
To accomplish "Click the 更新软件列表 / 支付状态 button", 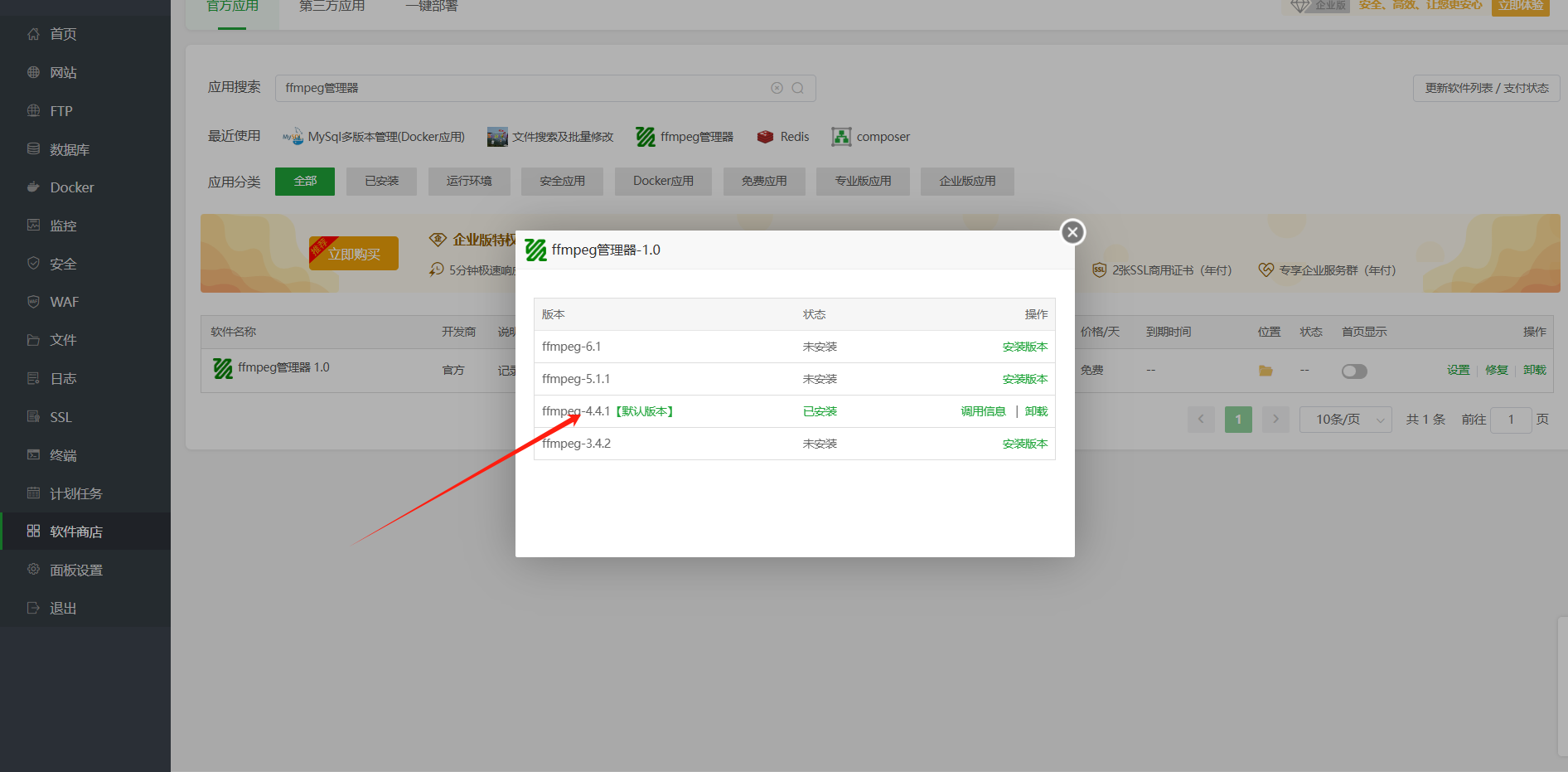I will [1486, 88].
